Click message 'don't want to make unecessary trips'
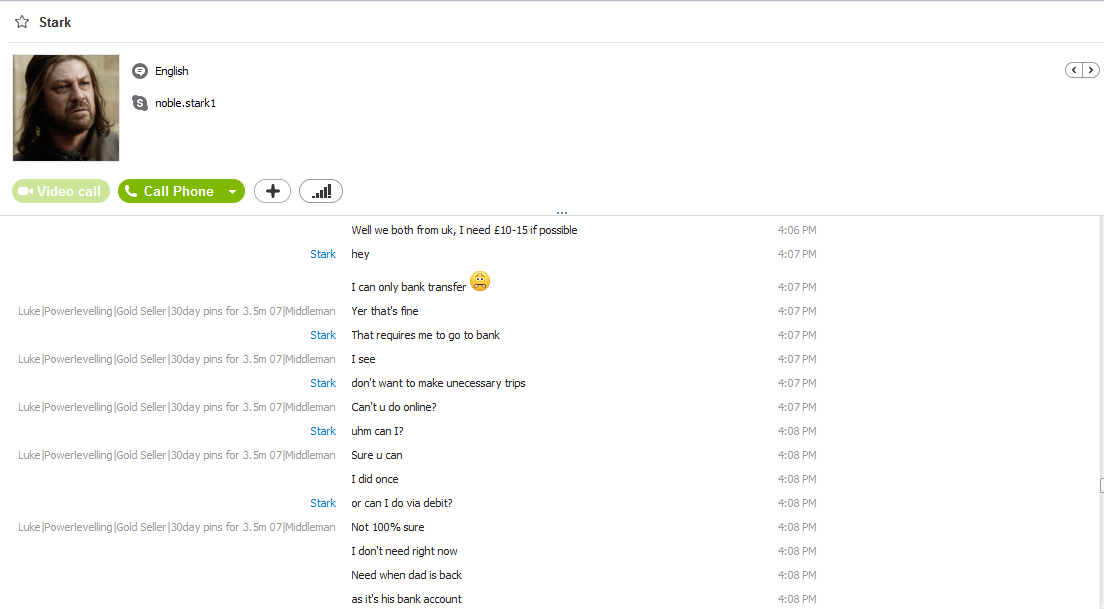 point(438,383)
